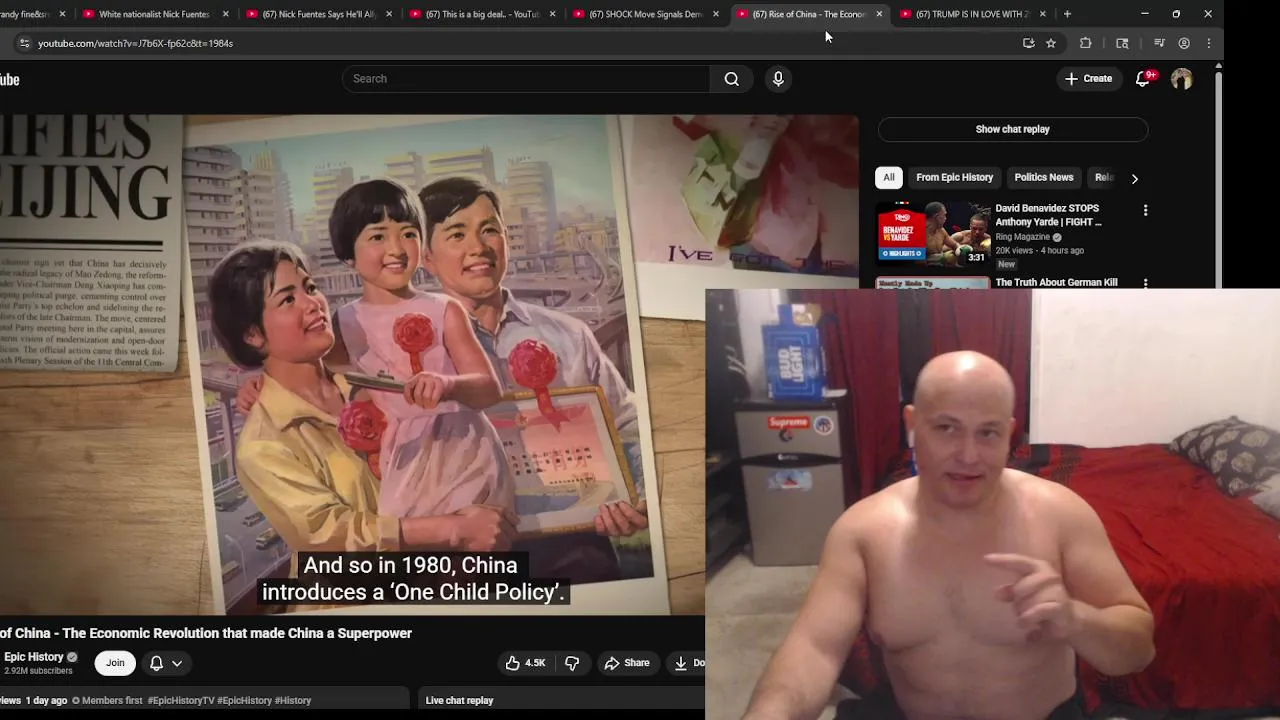Image resolution: width=1280 pixels, height=720 pixels.
Task: Open a new browser tab with plus
Action: pos(1067,14)
